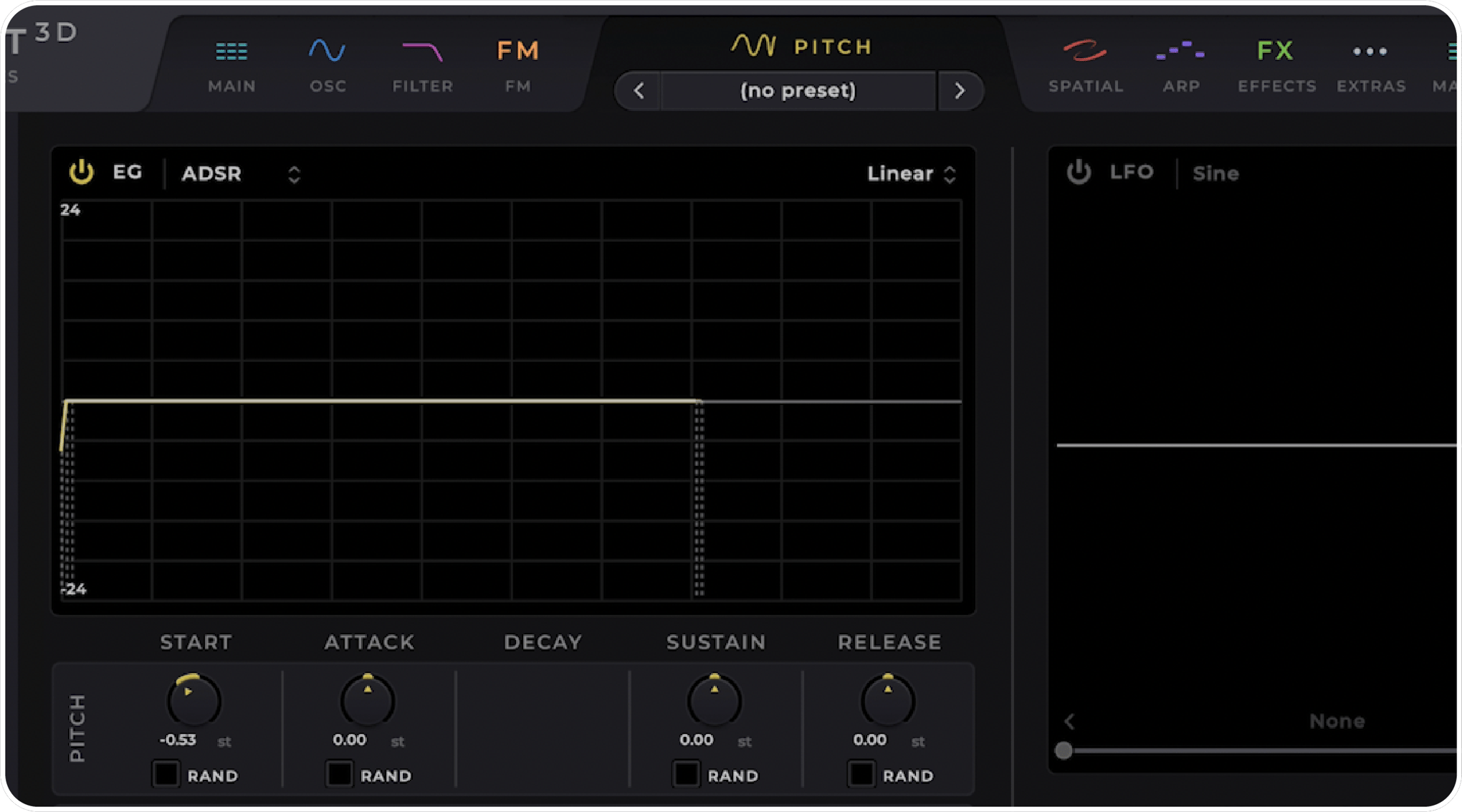Viewport: 1462px width, 812px height.
Task: Click the previous preset arrow
Action: pos(638,91)
